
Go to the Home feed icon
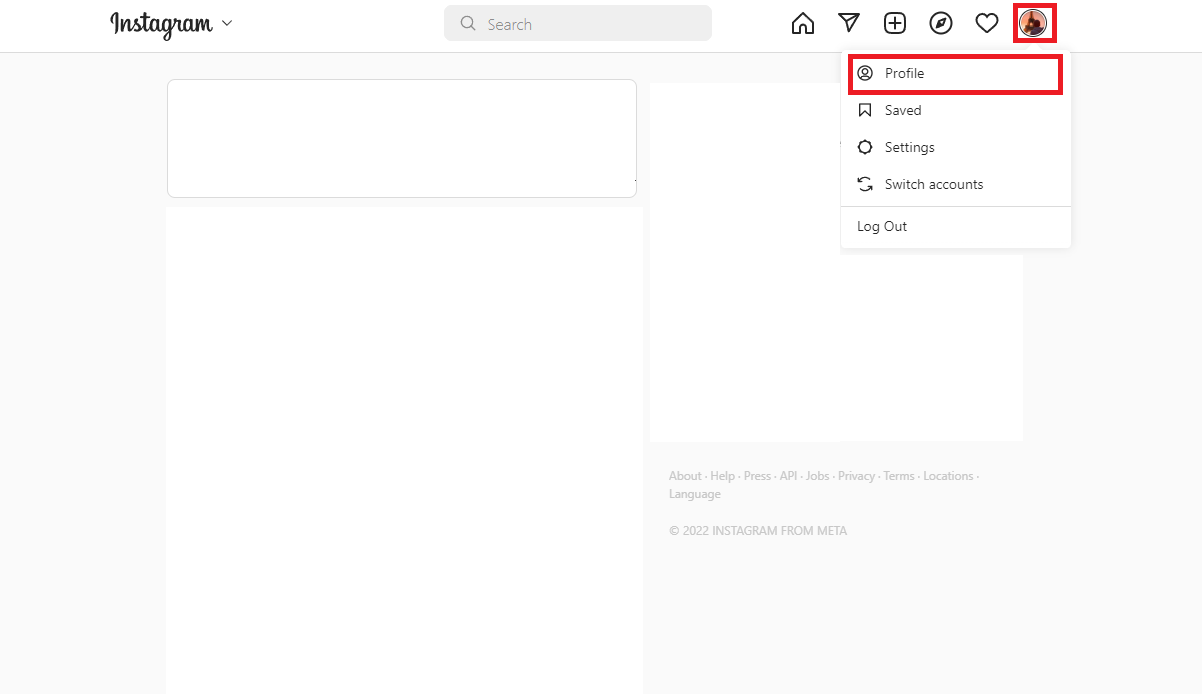coord(803,23)
